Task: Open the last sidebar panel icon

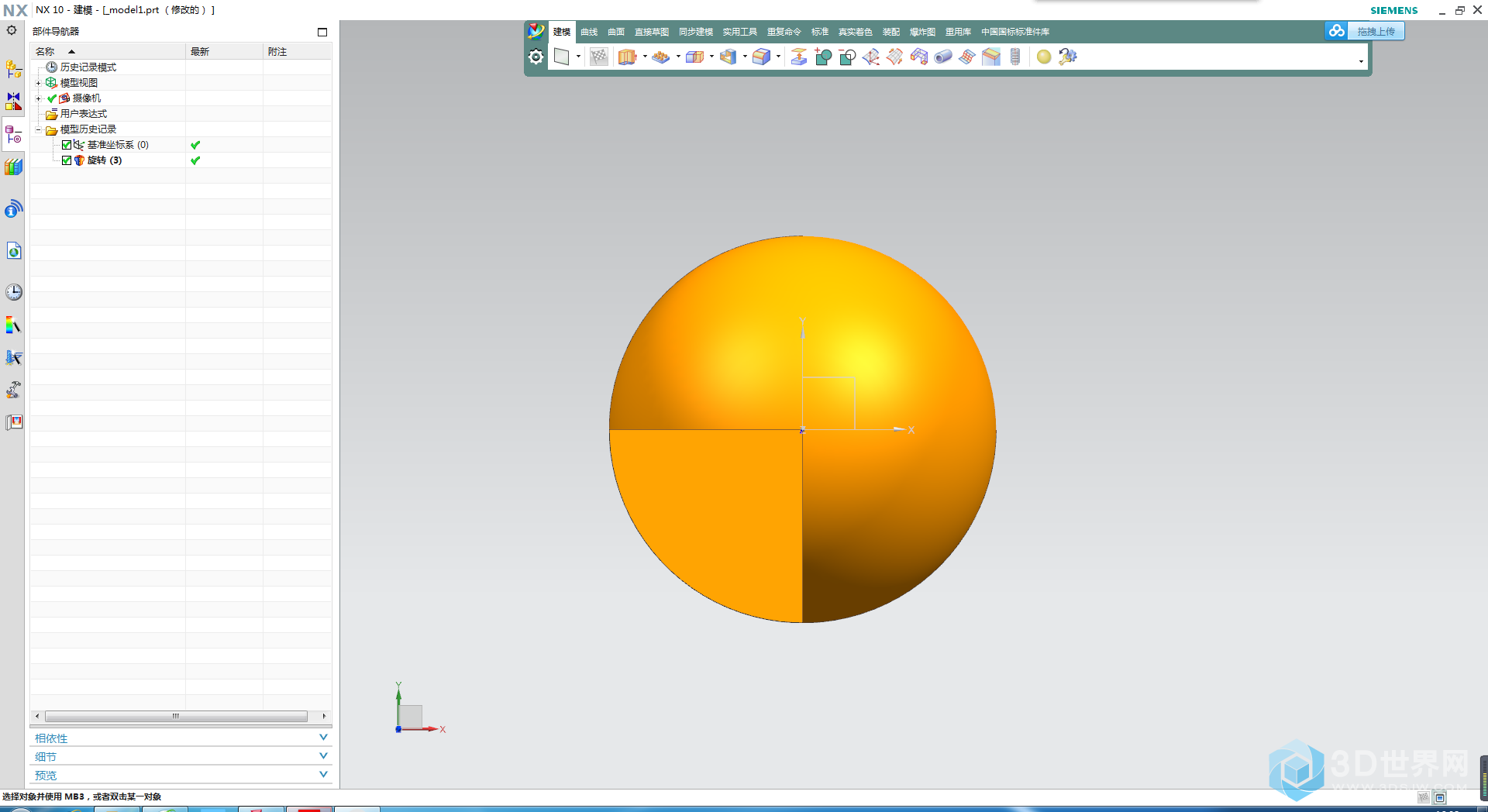Action: coord(13,422)
